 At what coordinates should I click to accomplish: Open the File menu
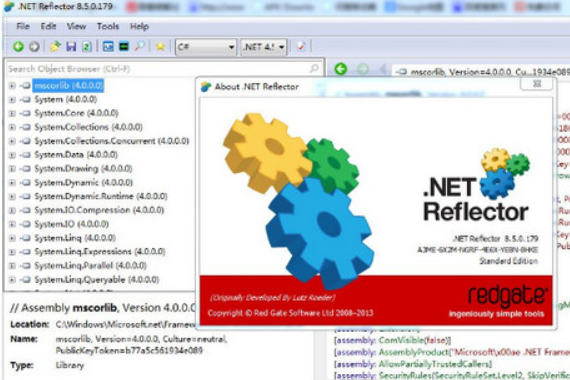(23, 26)
